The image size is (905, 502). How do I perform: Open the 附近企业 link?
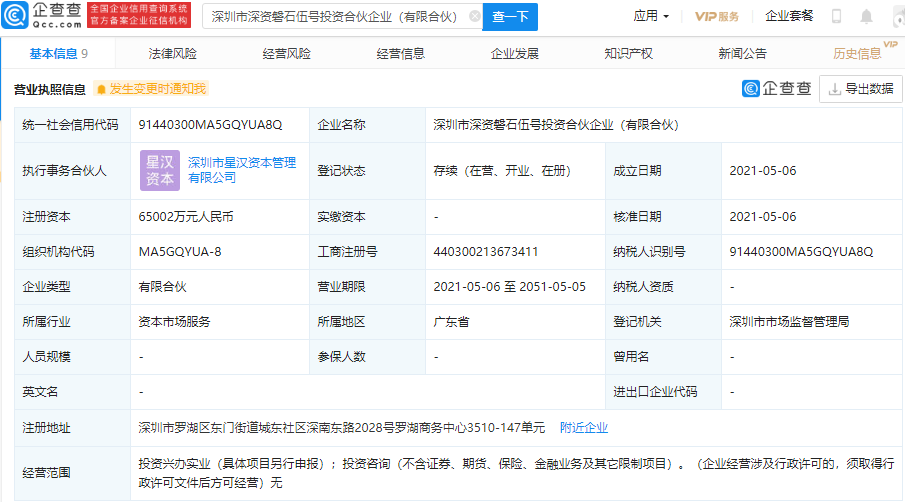point(584,428)
